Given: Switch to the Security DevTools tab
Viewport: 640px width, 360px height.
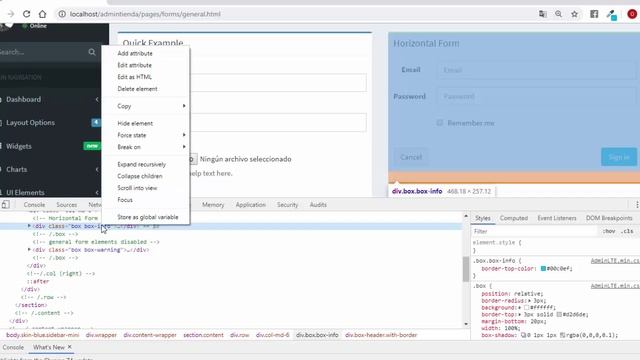Looking at the screenshot, I should pyautogui.click(x=287, y=204).
